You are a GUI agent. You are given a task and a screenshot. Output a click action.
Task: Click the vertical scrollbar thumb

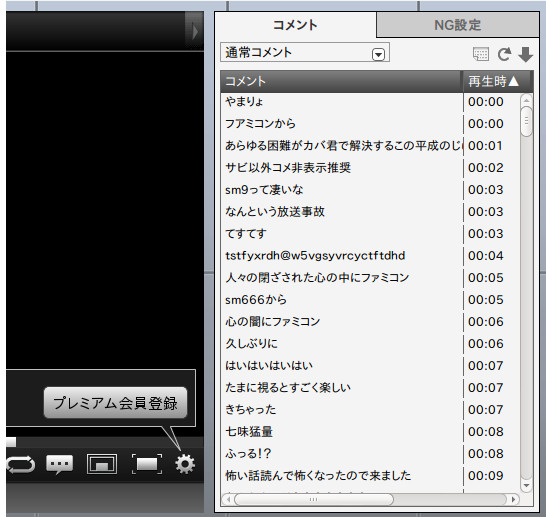(526, 122)
